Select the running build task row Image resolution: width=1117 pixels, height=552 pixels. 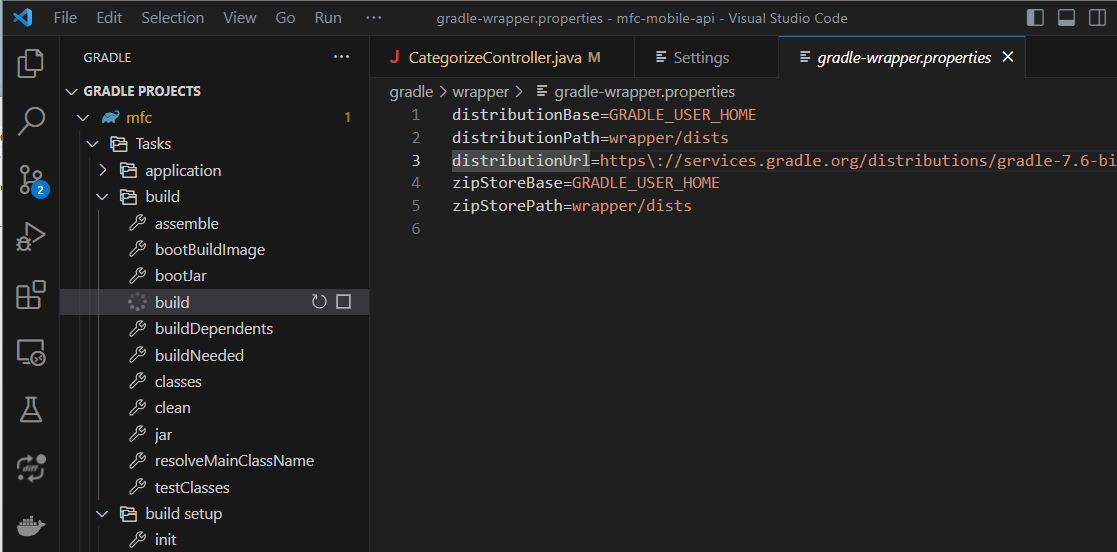214,302
